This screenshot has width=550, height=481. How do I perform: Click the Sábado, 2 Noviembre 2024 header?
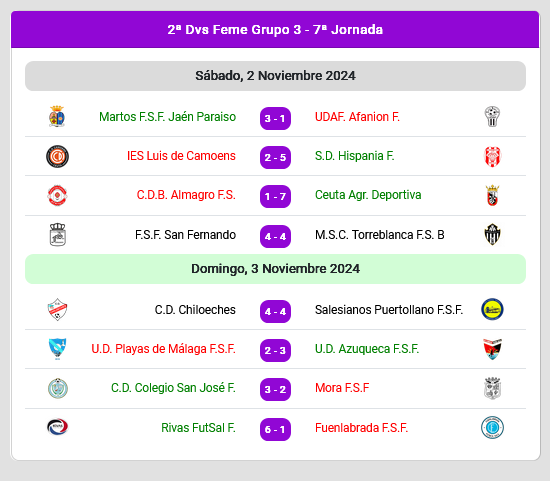275,76
